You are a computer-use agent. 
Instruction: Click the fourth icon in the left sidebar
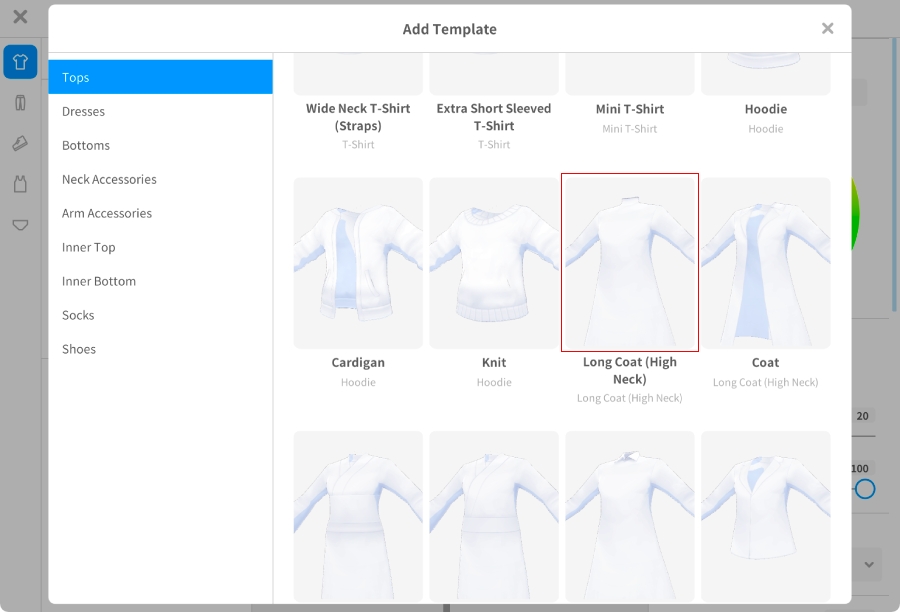tap(20, 184)
